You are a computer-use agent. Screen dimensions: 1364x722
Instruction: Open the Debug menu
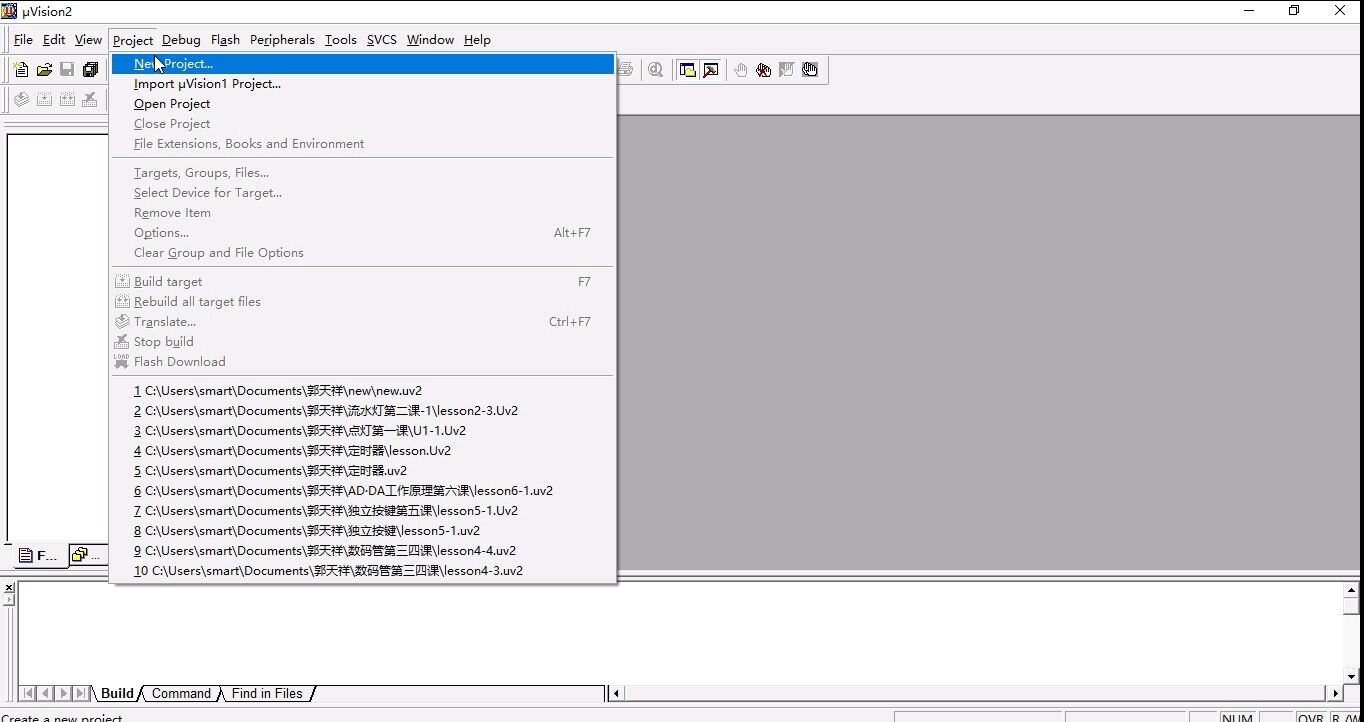tap(181, 40)
